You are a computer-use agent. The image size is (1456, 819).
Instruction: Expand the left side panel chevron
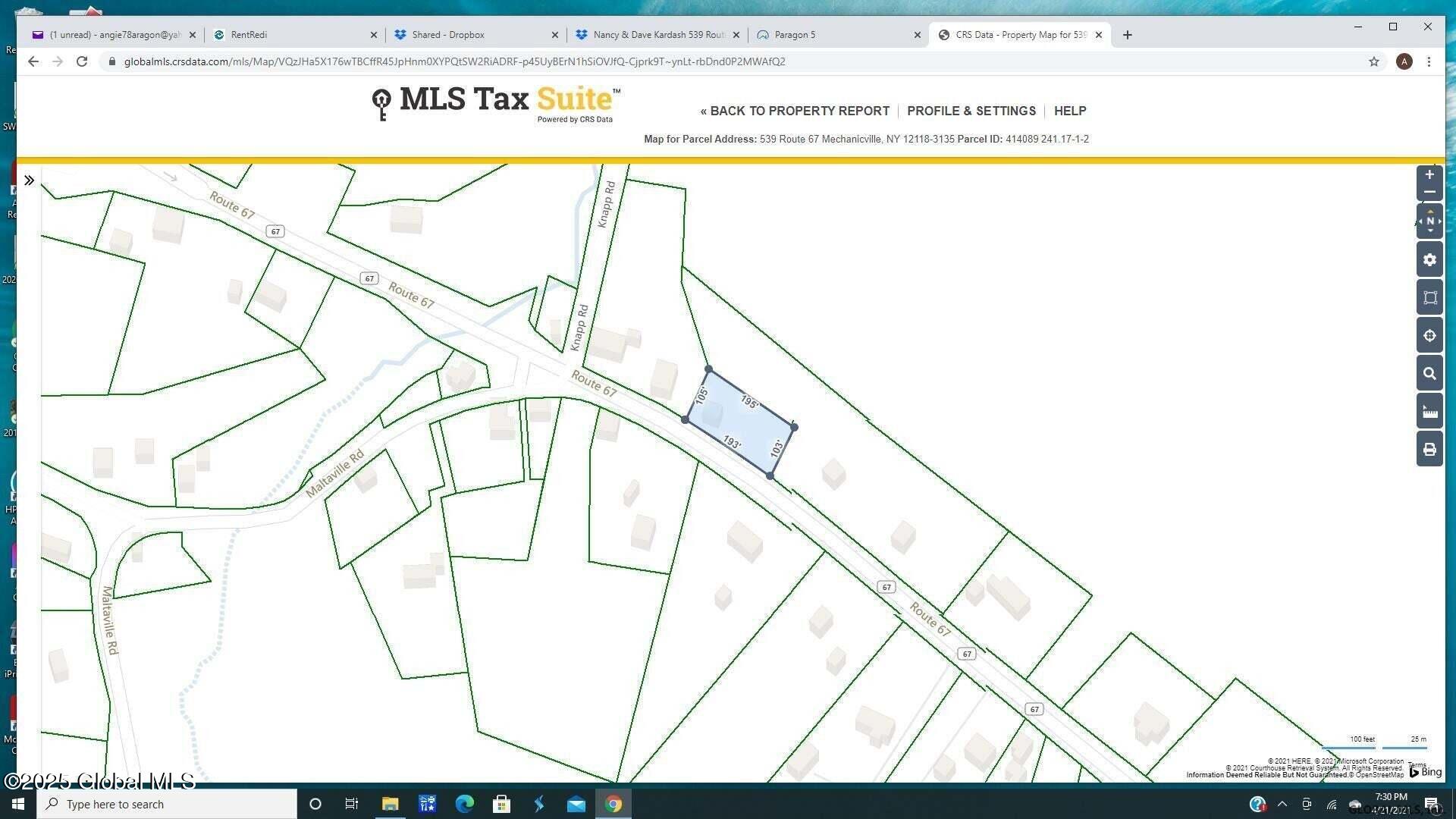click(29, 180)
